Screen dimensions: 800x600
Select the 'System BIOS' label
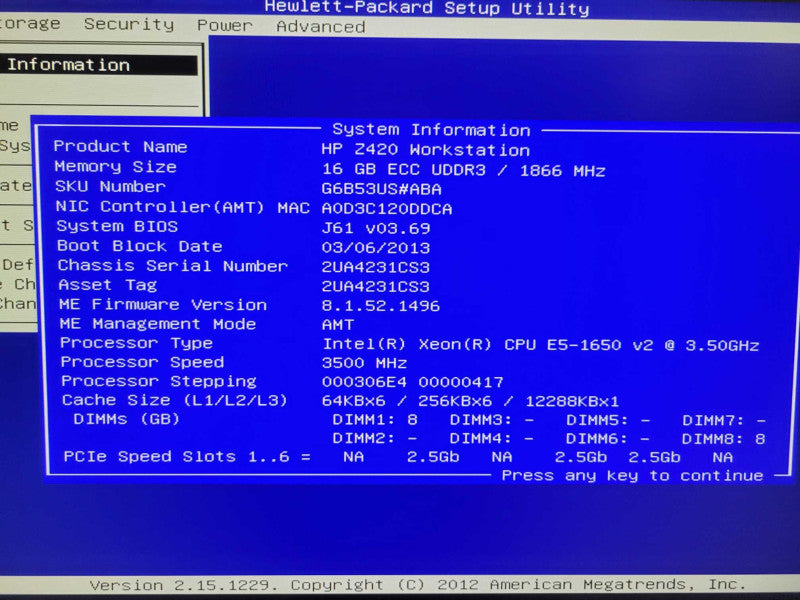click(117, 226)
